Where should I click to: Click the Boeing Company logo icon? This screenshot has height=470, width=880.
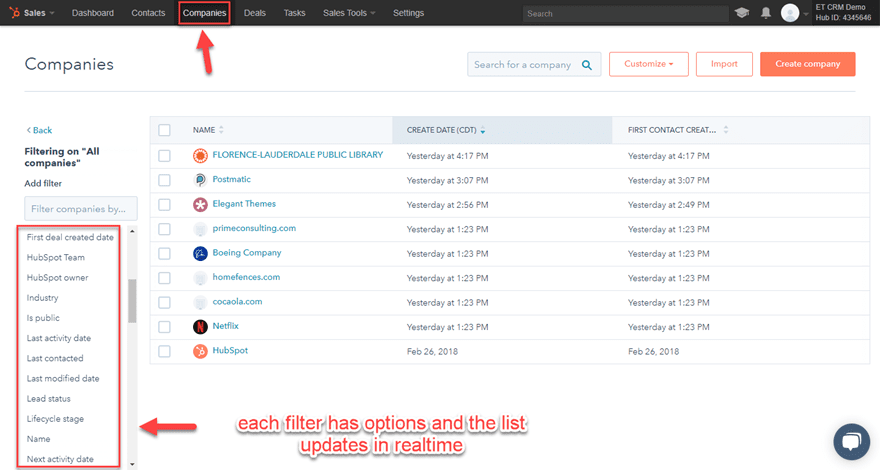click(200, 253)
